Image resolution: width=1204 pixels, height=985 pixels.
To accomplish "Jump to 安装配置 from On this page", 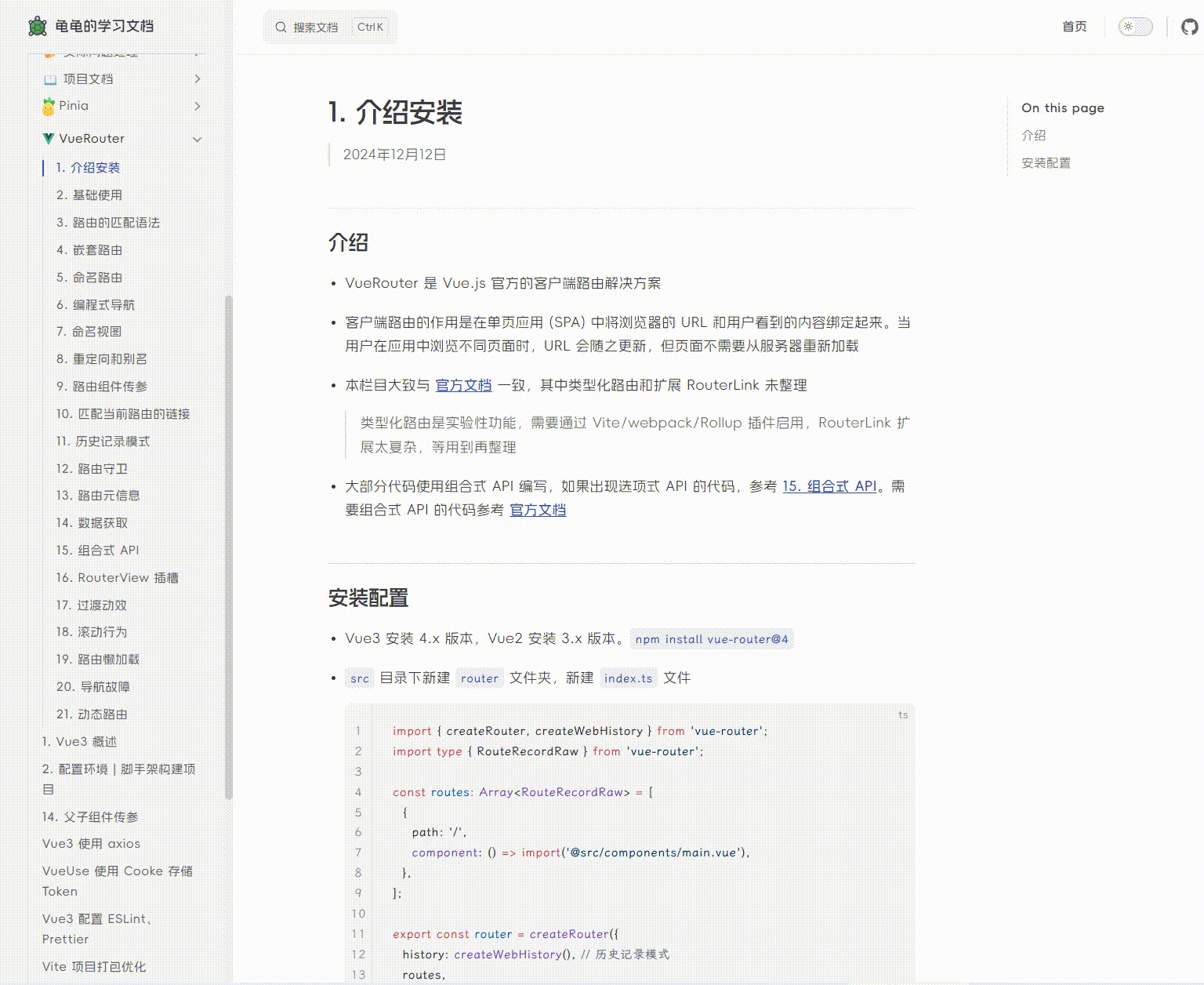I will [x=1046, y=163].
